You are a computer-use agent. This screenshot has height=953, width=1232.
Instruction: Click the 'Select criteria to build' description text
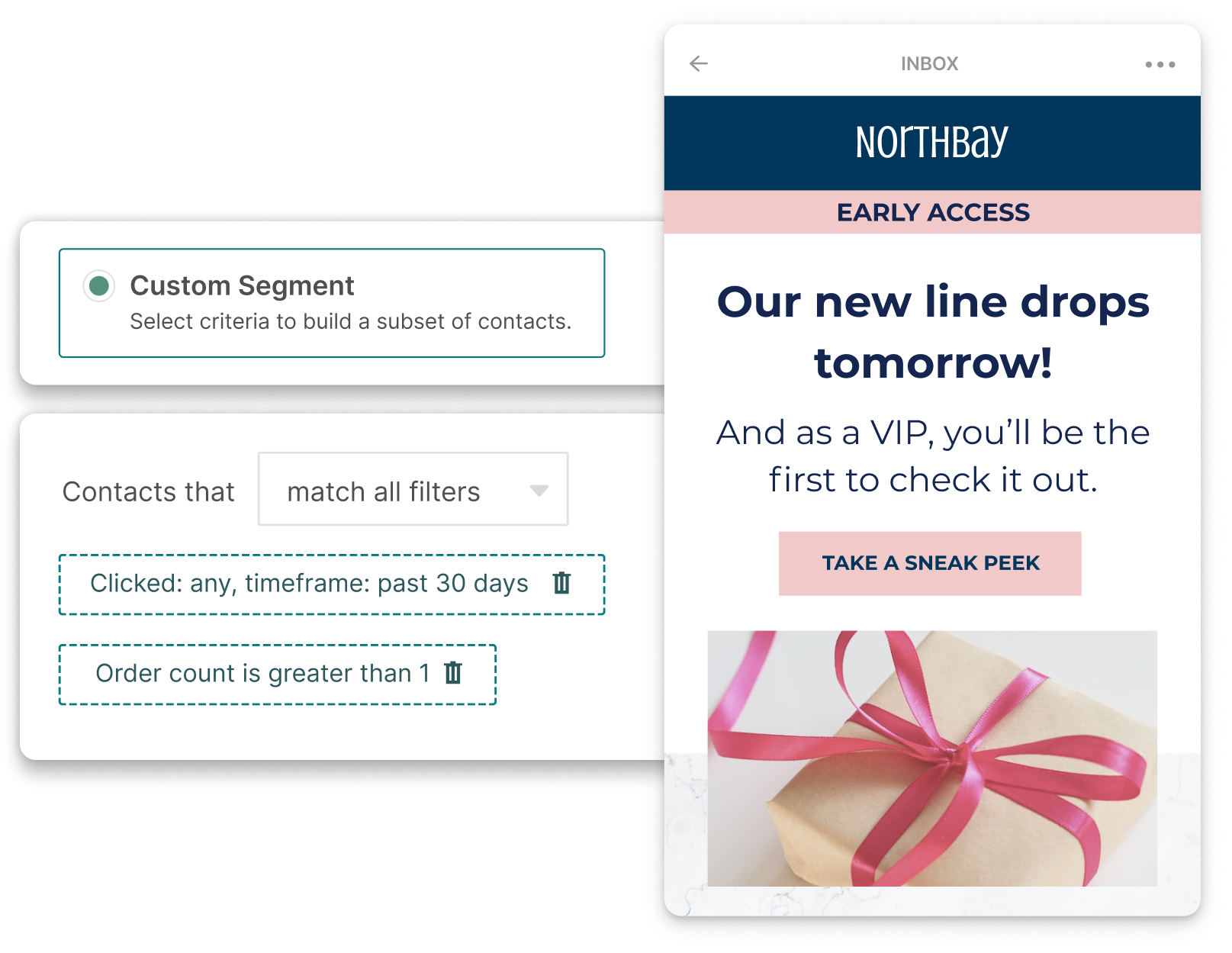[x=350, y=321]
